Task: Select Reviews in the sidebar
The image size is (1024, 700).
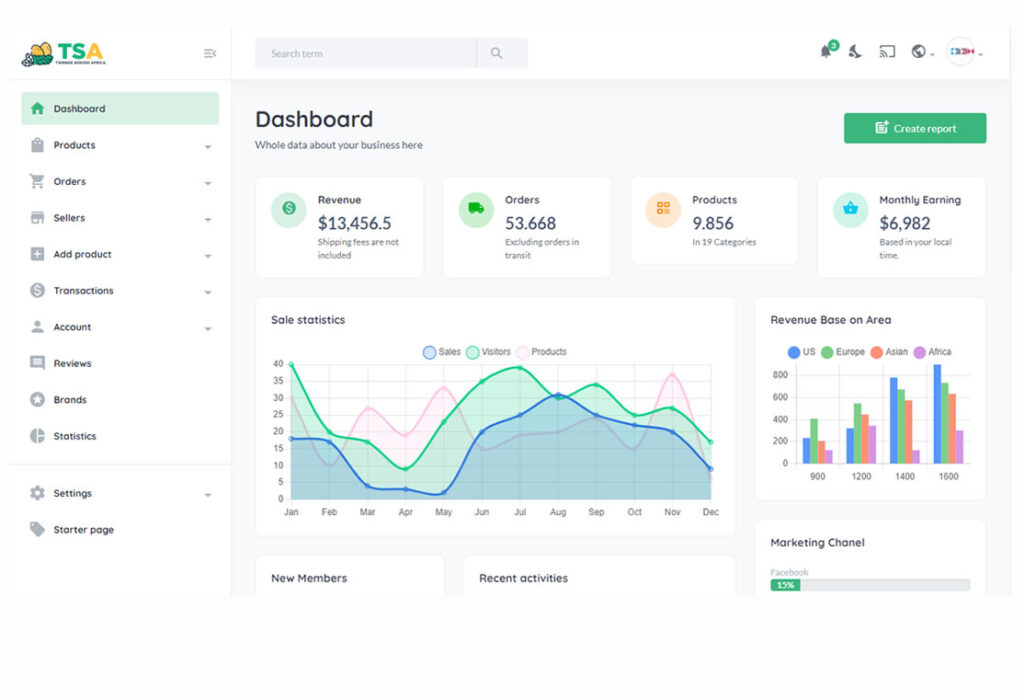Action: coord(72,364)
